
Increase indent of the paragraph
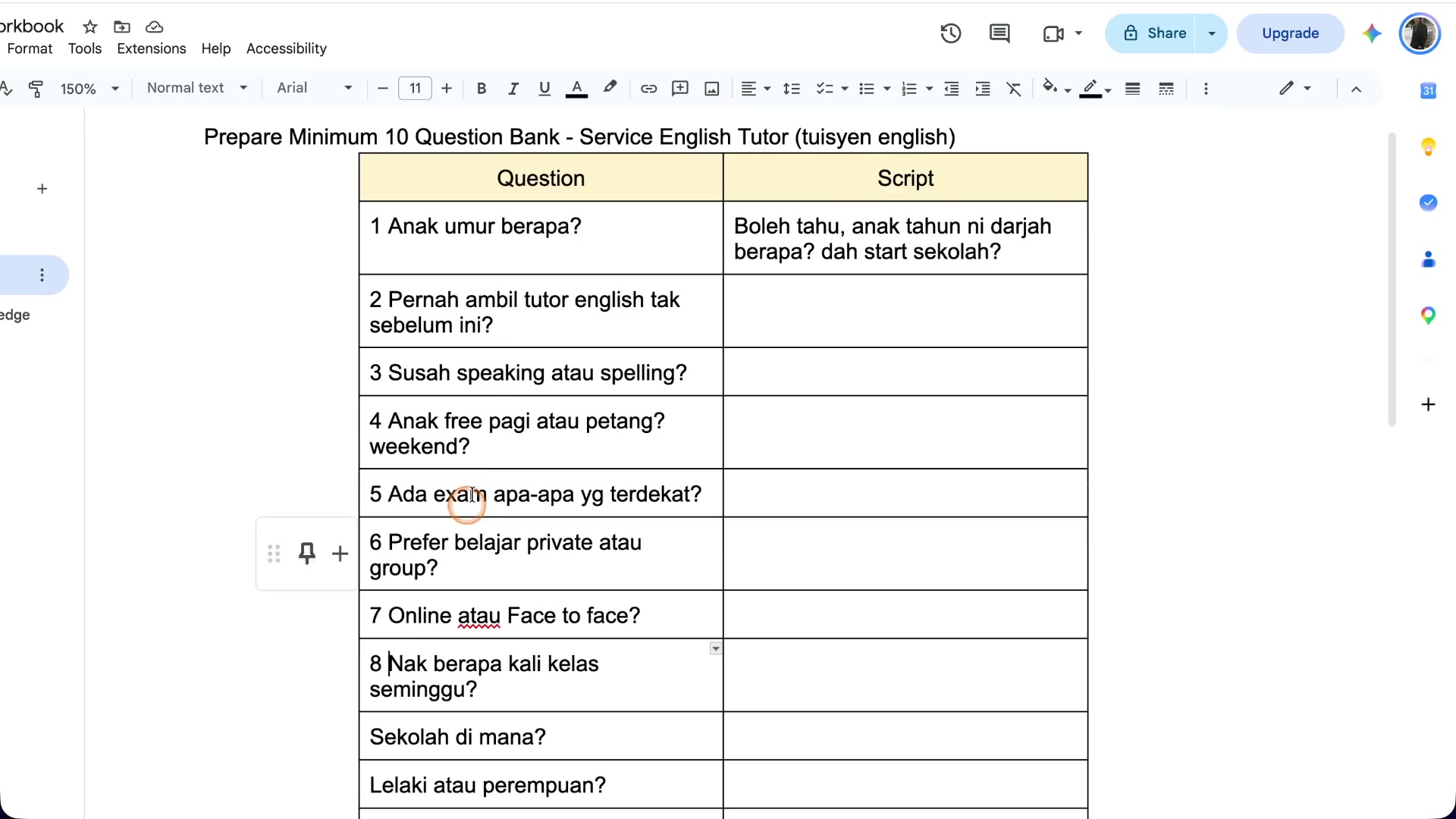coord(983,89)
